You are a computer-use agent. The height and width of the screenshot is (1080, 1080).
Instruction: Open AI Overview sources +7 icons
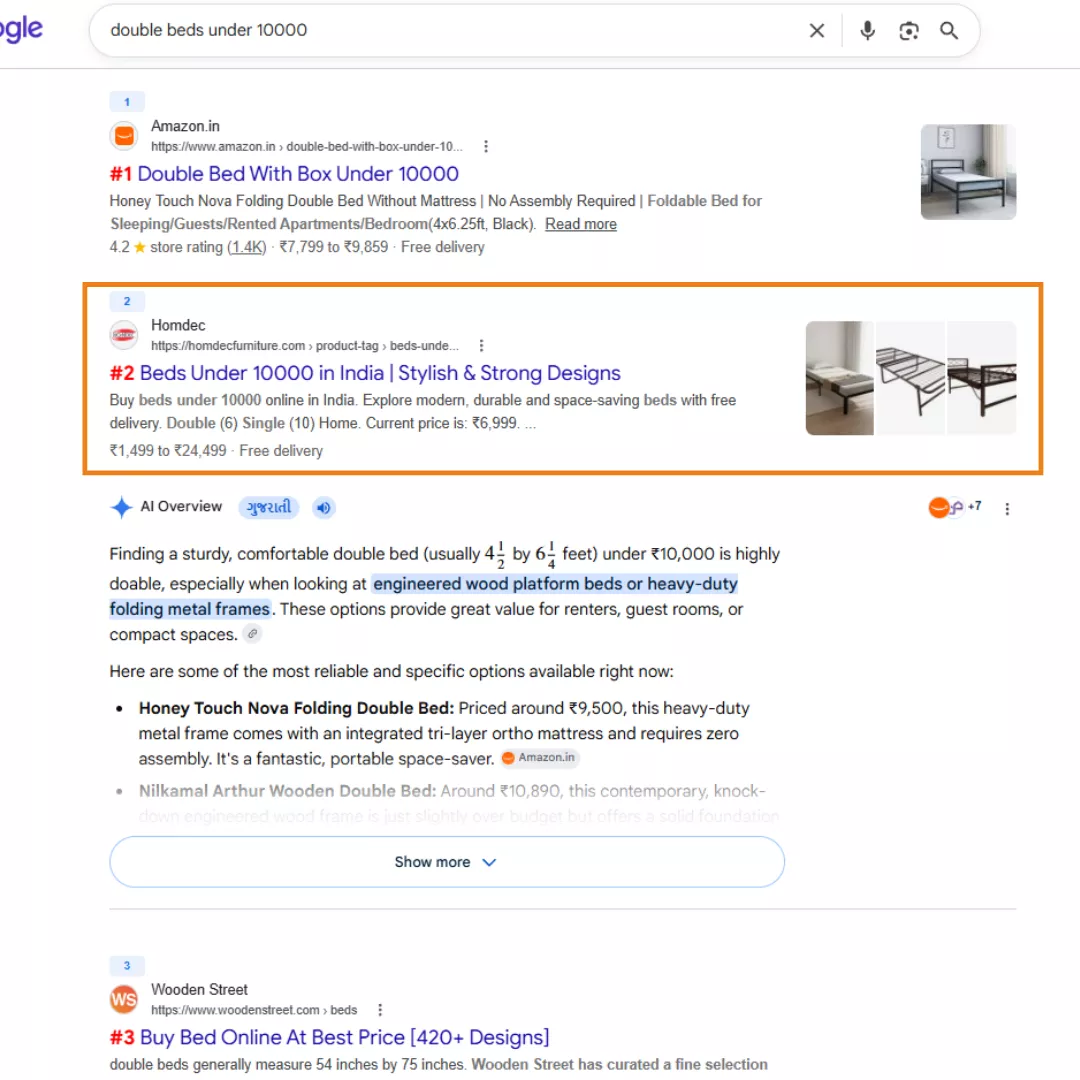(955, 507)
